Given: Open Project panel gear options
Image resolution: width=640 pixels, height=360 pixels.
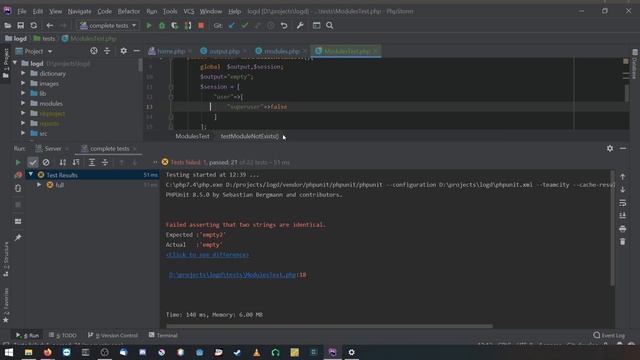Looking at the screenshot, I should (x=123, y=51).
